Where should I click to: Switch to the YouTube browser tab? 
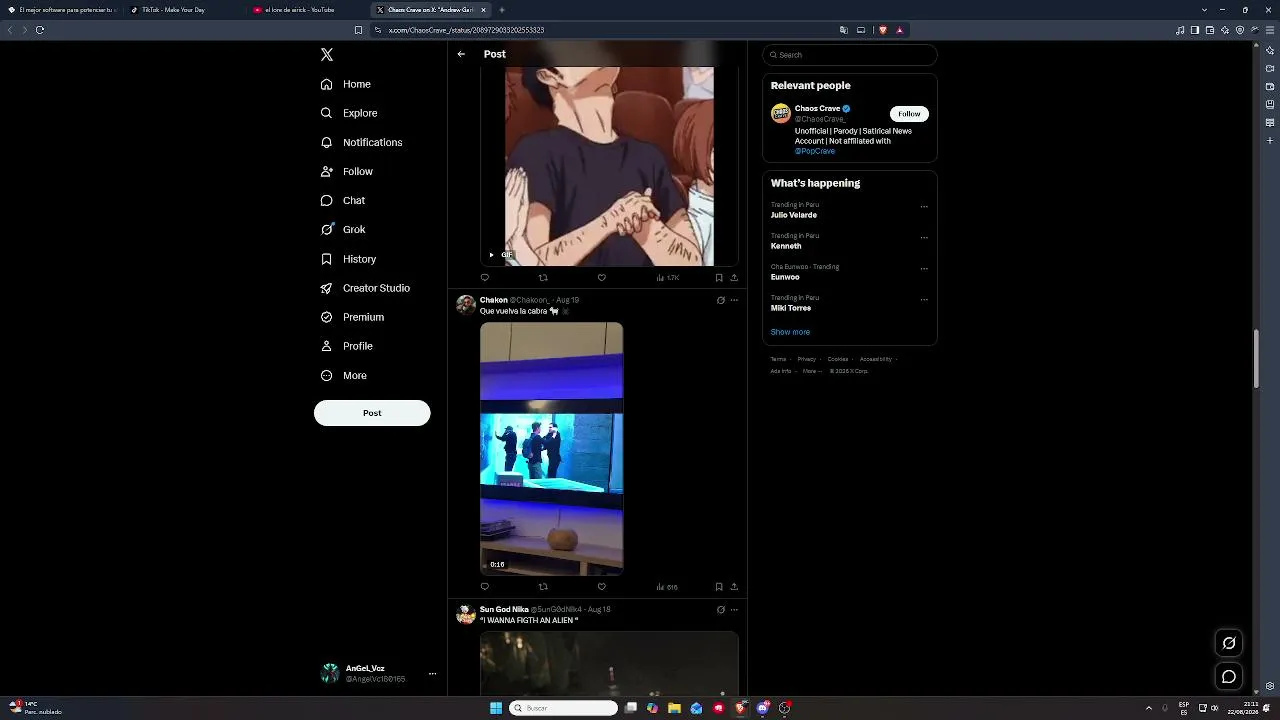308,10
